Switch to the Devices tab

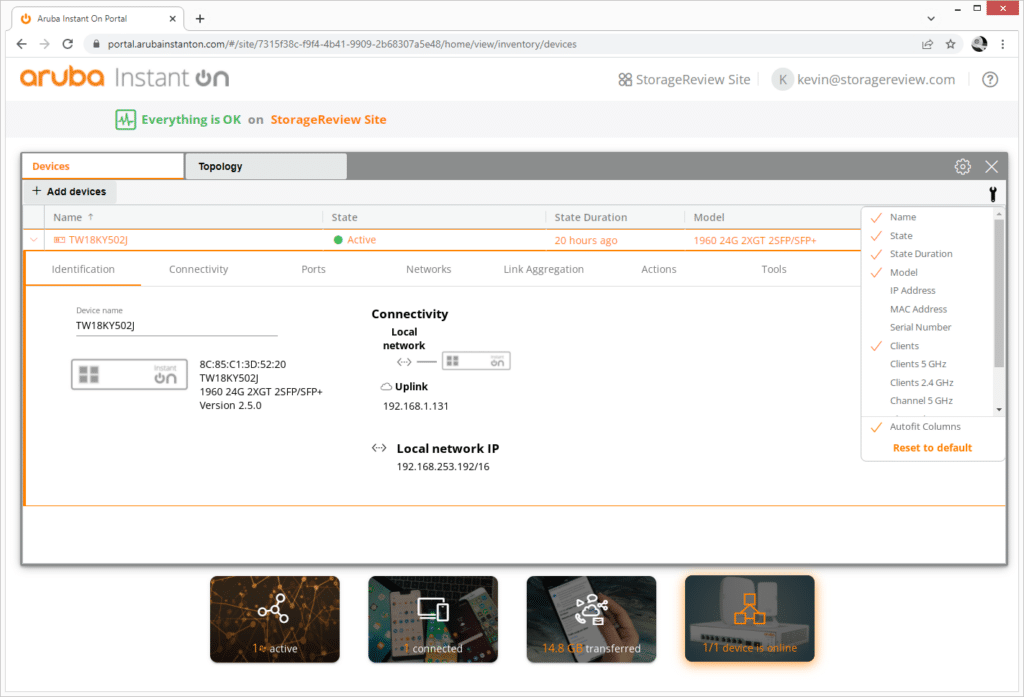click(x=103, y=167)
